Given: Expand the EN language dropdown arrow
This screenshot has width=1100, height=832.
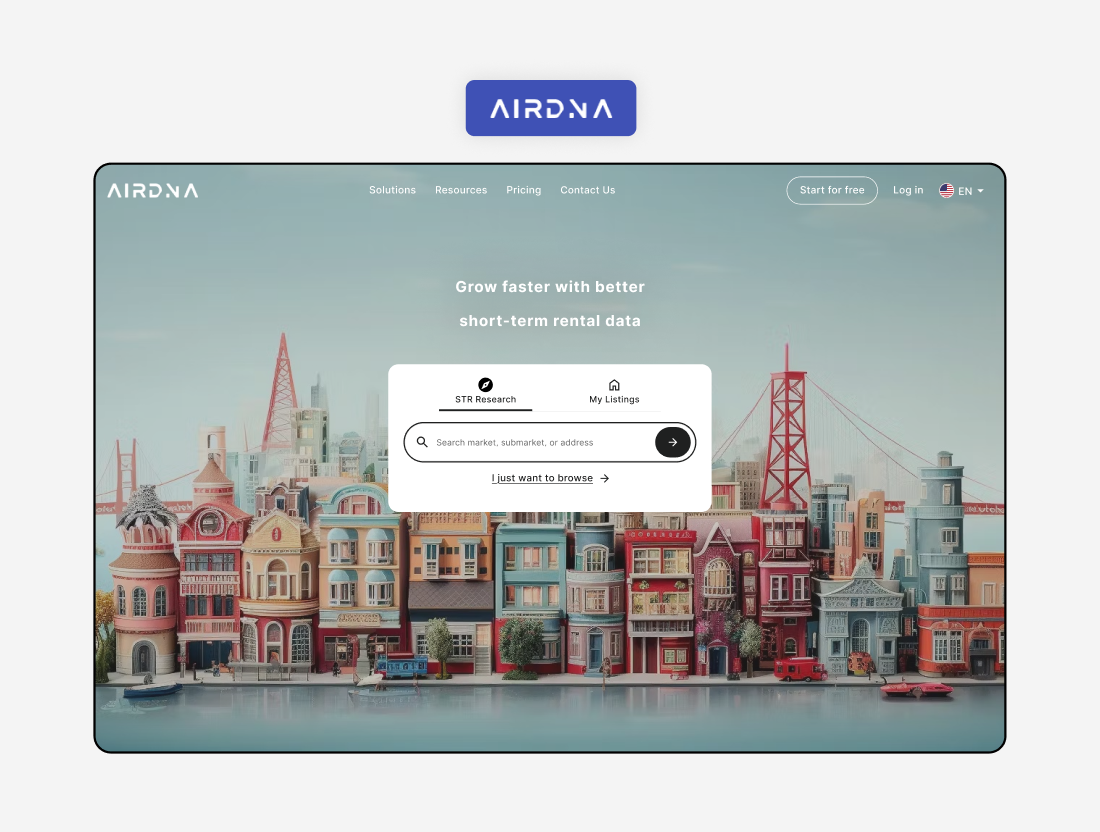Looking at the screenshot, I should coord(980,191).
